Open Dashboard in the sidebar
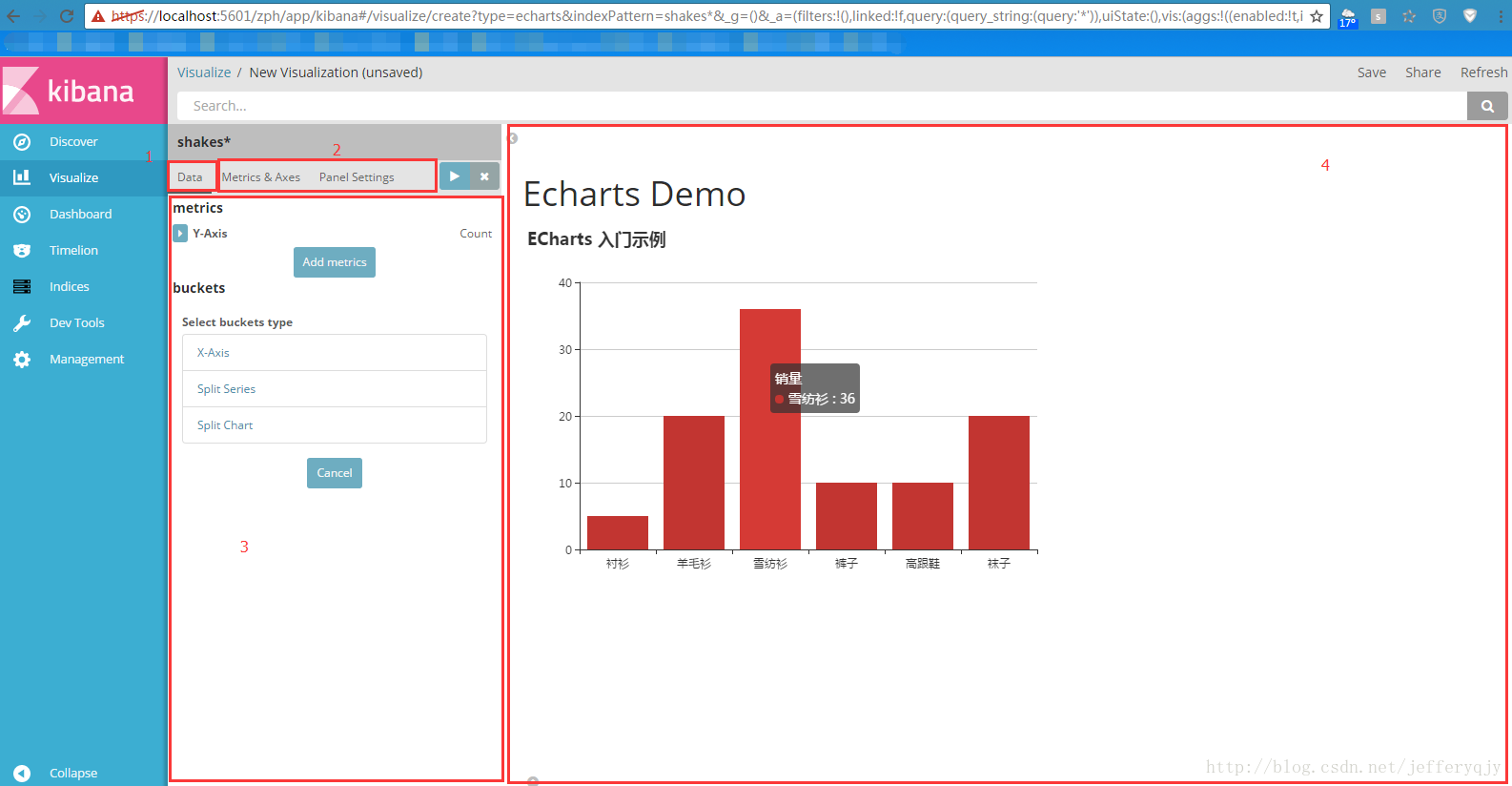Screen dimensions: 1512x786 click(x=81, y=215)
